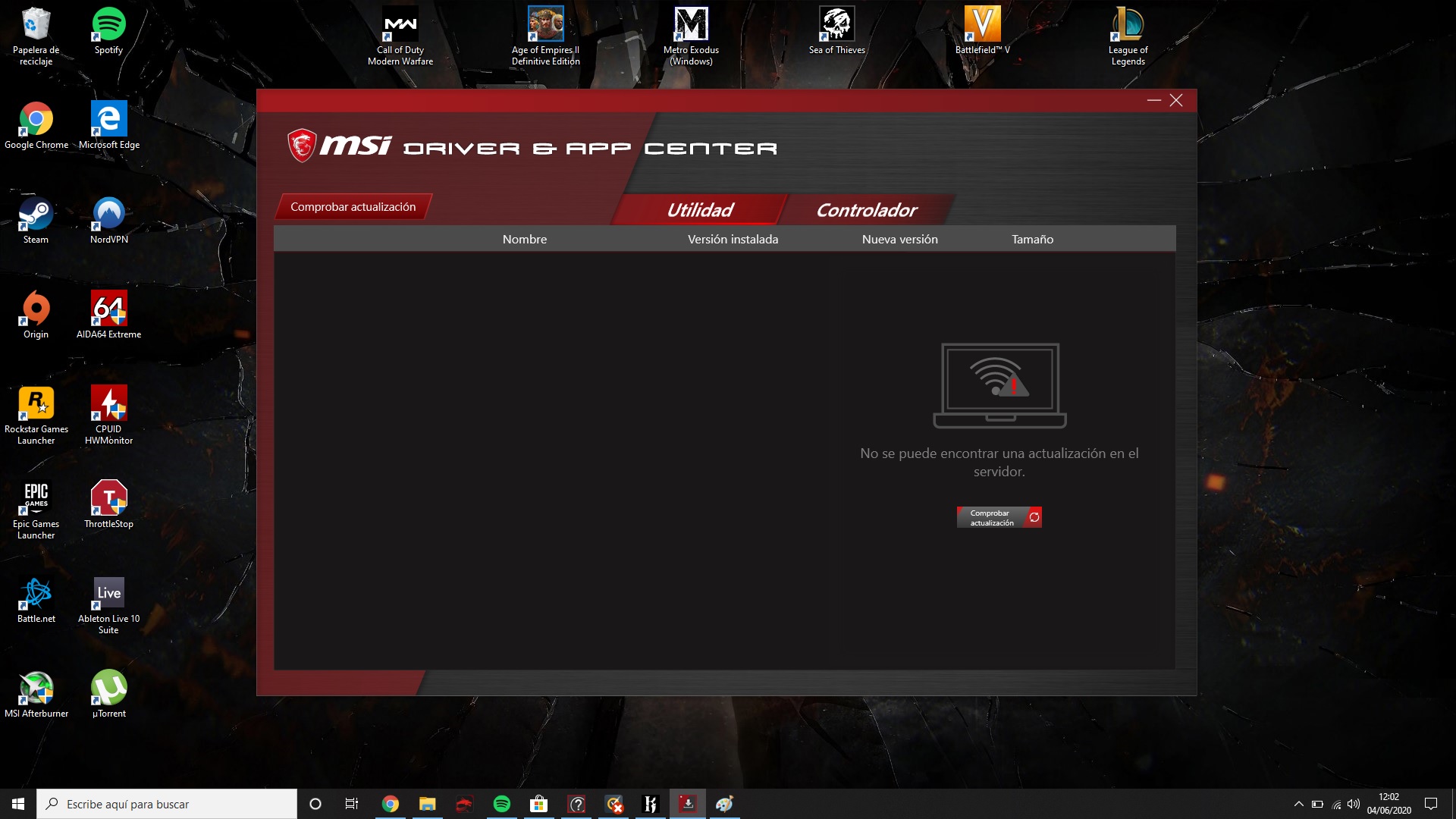
Task: Click the battery tray icon
Action: pyautogui.click(x=1317, y=804)
